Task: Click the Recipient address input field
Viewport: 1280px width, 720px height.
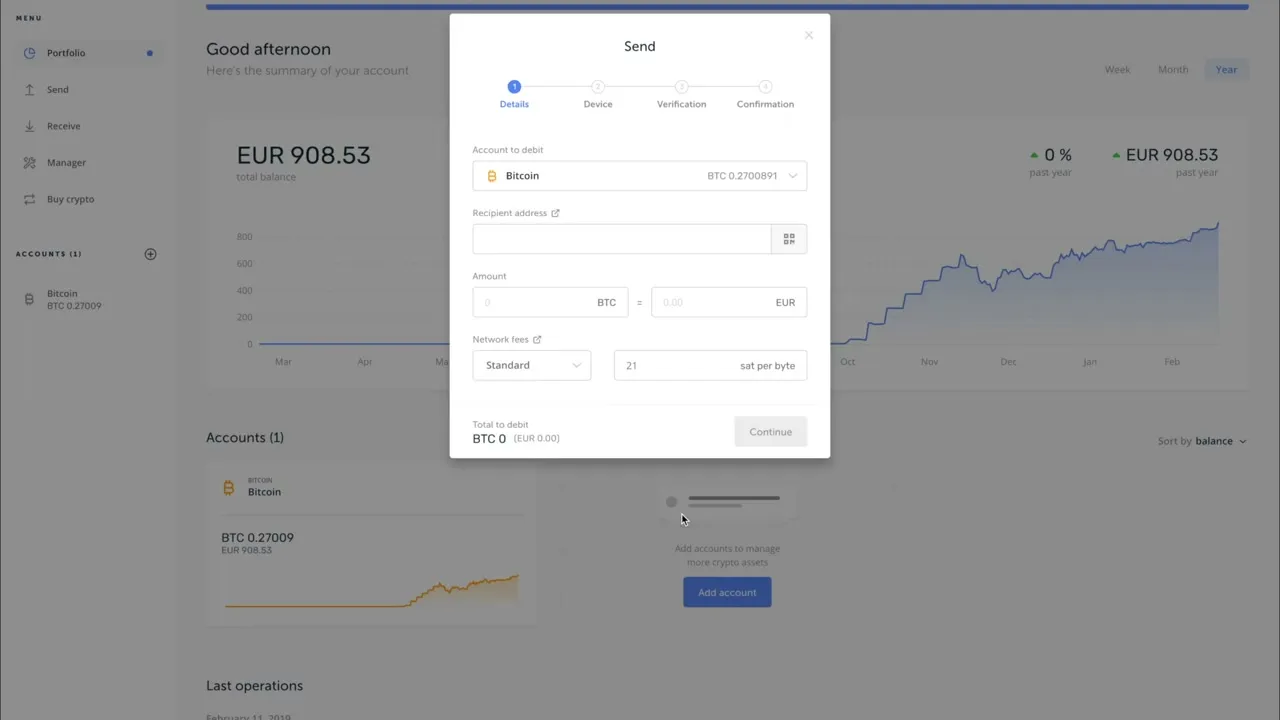Action: 621,239
